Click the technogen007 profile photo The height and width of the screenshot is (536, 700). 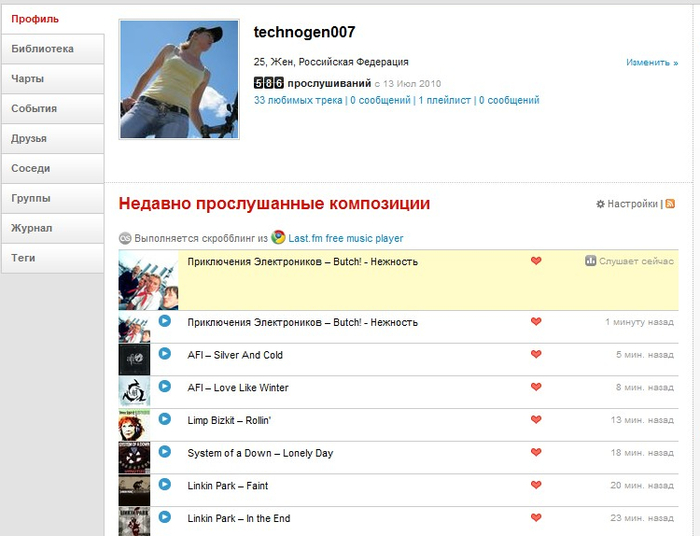pos(179,79)
